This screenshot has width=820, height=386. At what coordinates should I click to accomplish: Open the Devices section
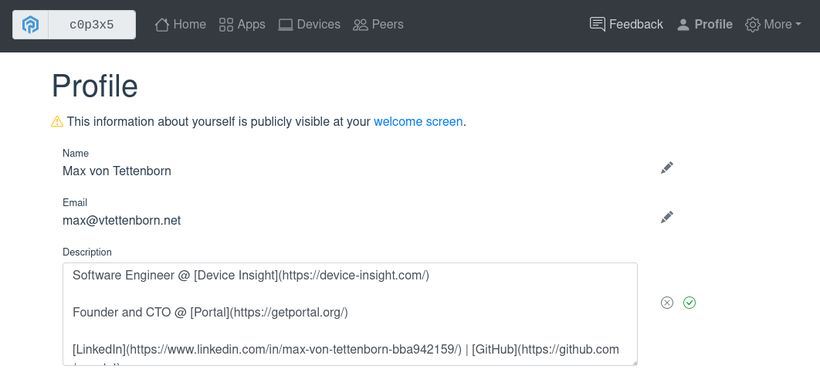click(x=309, y=25)
